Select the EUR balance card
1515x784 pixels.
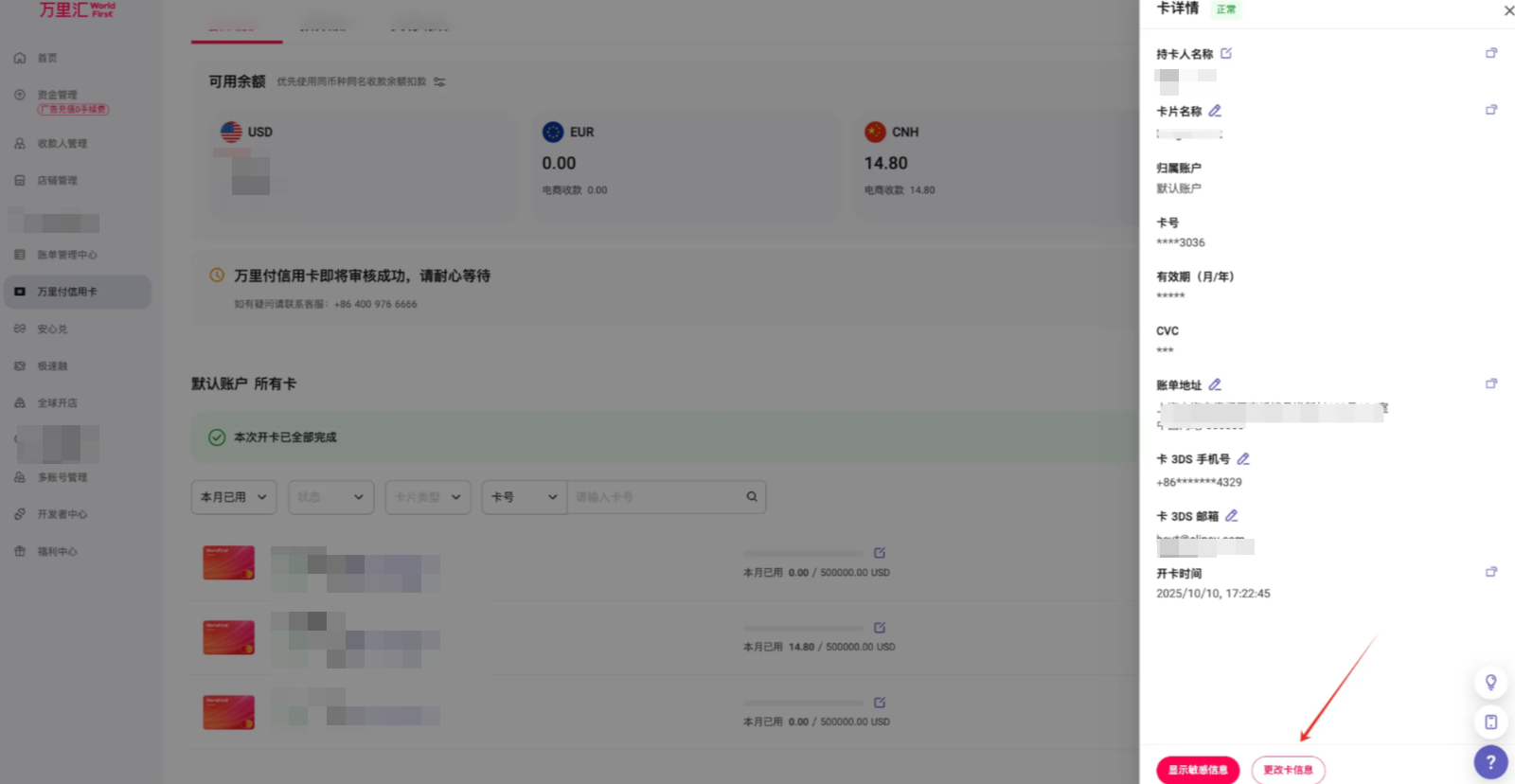pyautogui.click(x=686, y=168)
